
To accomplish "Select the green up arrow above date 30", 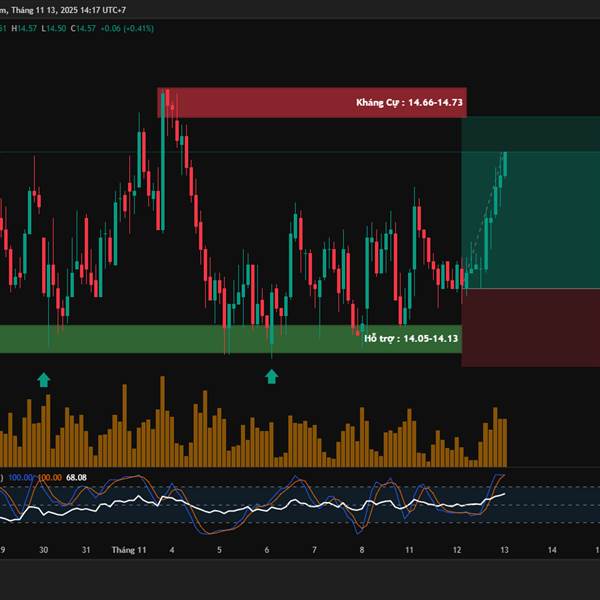I will (x=44, y=380).
